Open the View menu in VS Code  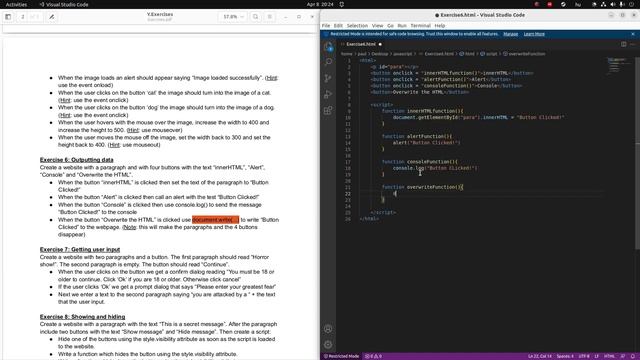point(377,26)
